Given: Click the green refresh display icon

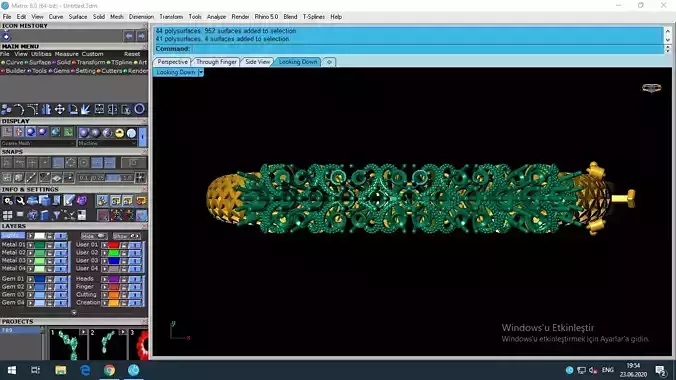Looking at the screenshot, I should [68, 132].
